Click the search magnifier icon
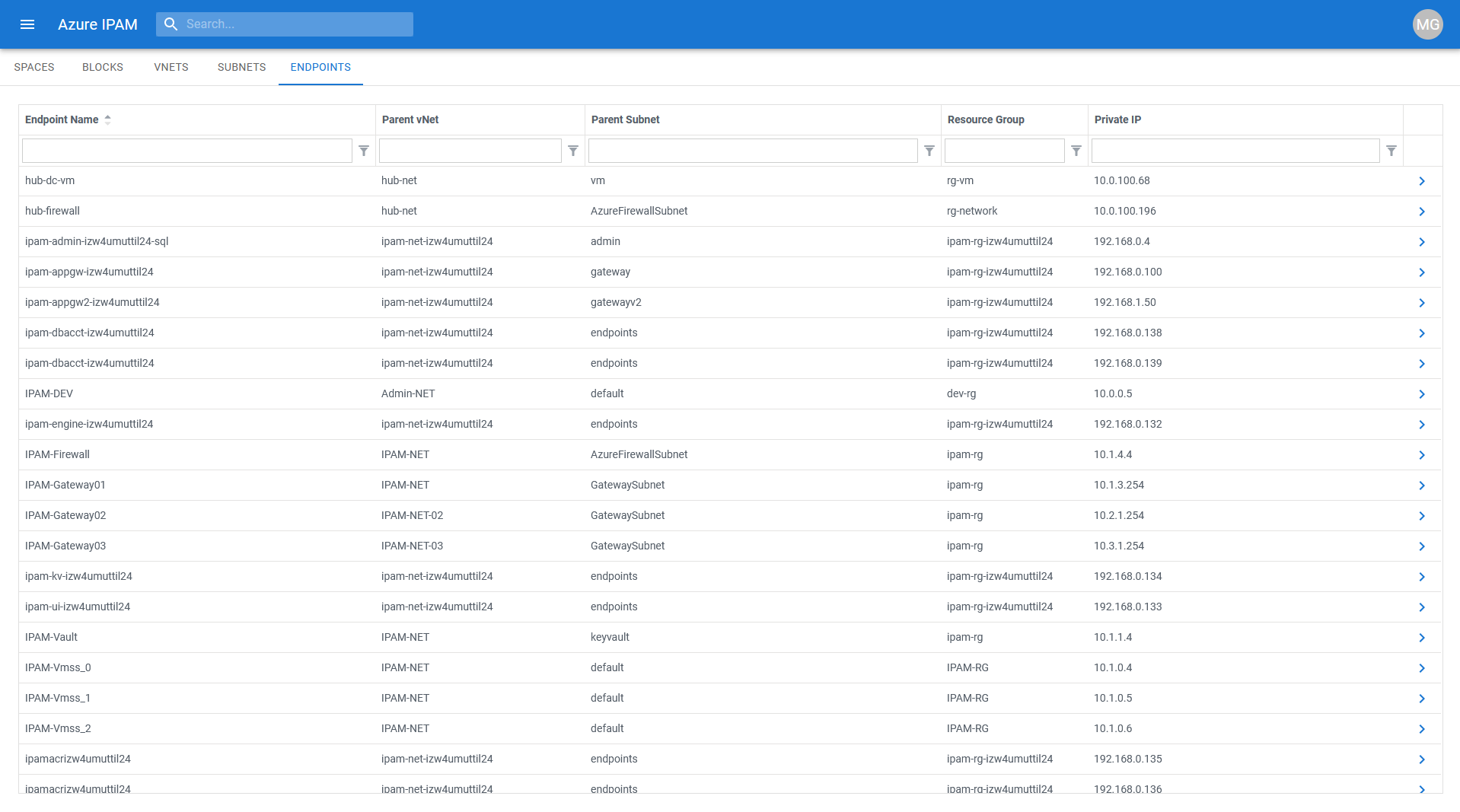Screen dimensions: 1460x812 click(171, 24)
